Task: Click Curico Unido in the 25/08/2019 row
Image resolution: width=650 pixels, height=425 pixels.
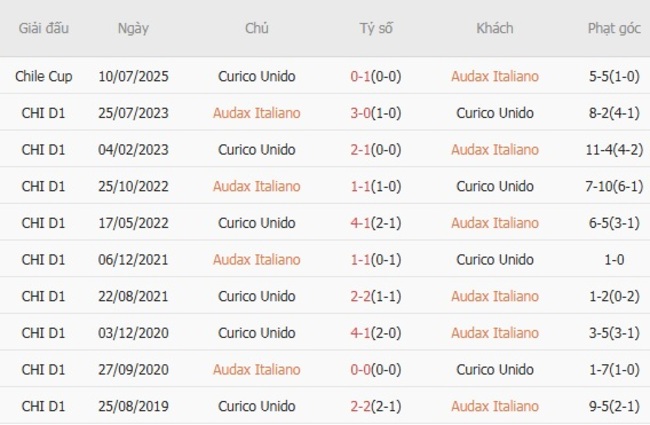Action: point(256,406)
